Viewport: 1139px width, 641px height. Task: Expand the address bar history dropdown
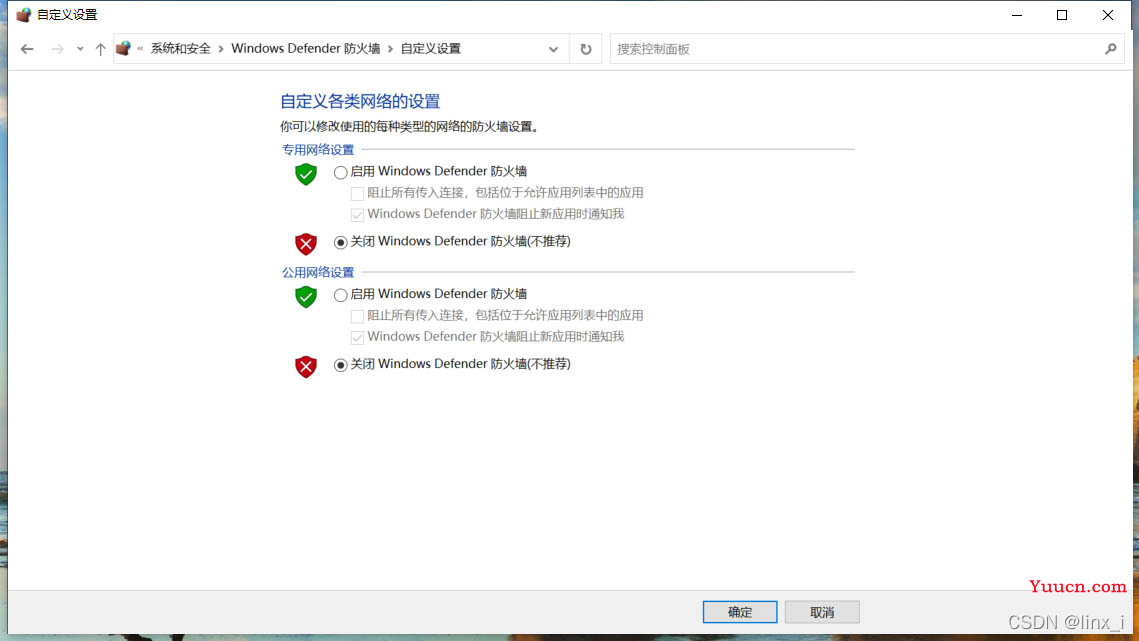click(x=554, y=49)
